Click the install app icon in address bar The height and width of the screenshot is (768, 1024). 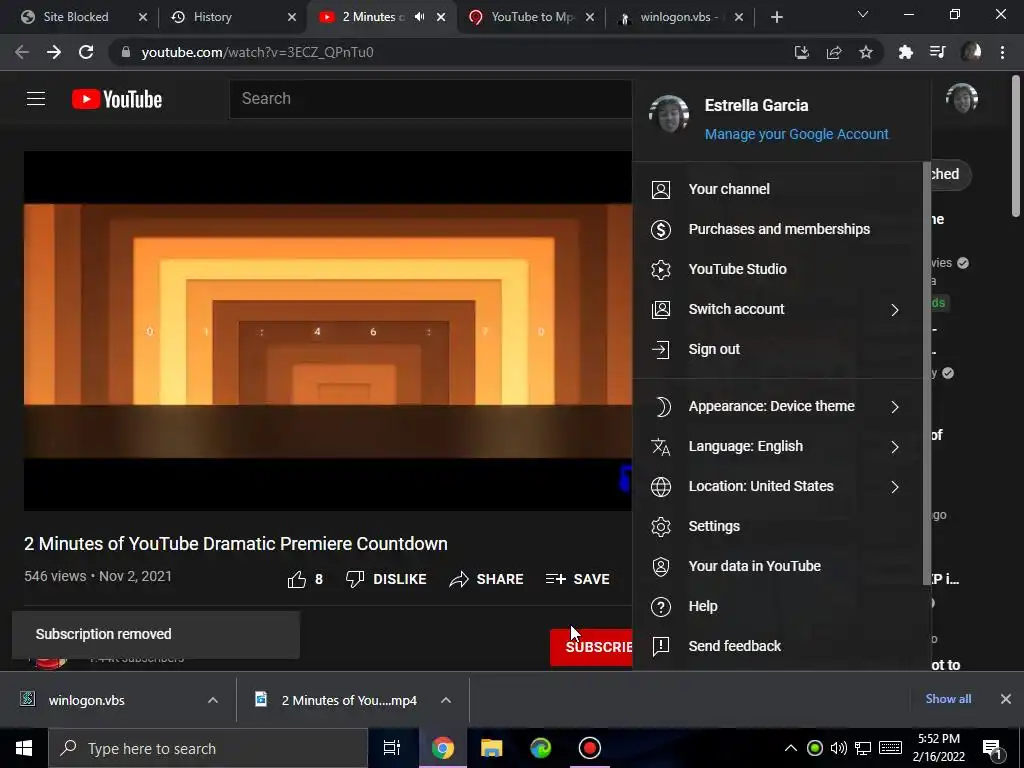pyautogui.click(x=802, y=52)
